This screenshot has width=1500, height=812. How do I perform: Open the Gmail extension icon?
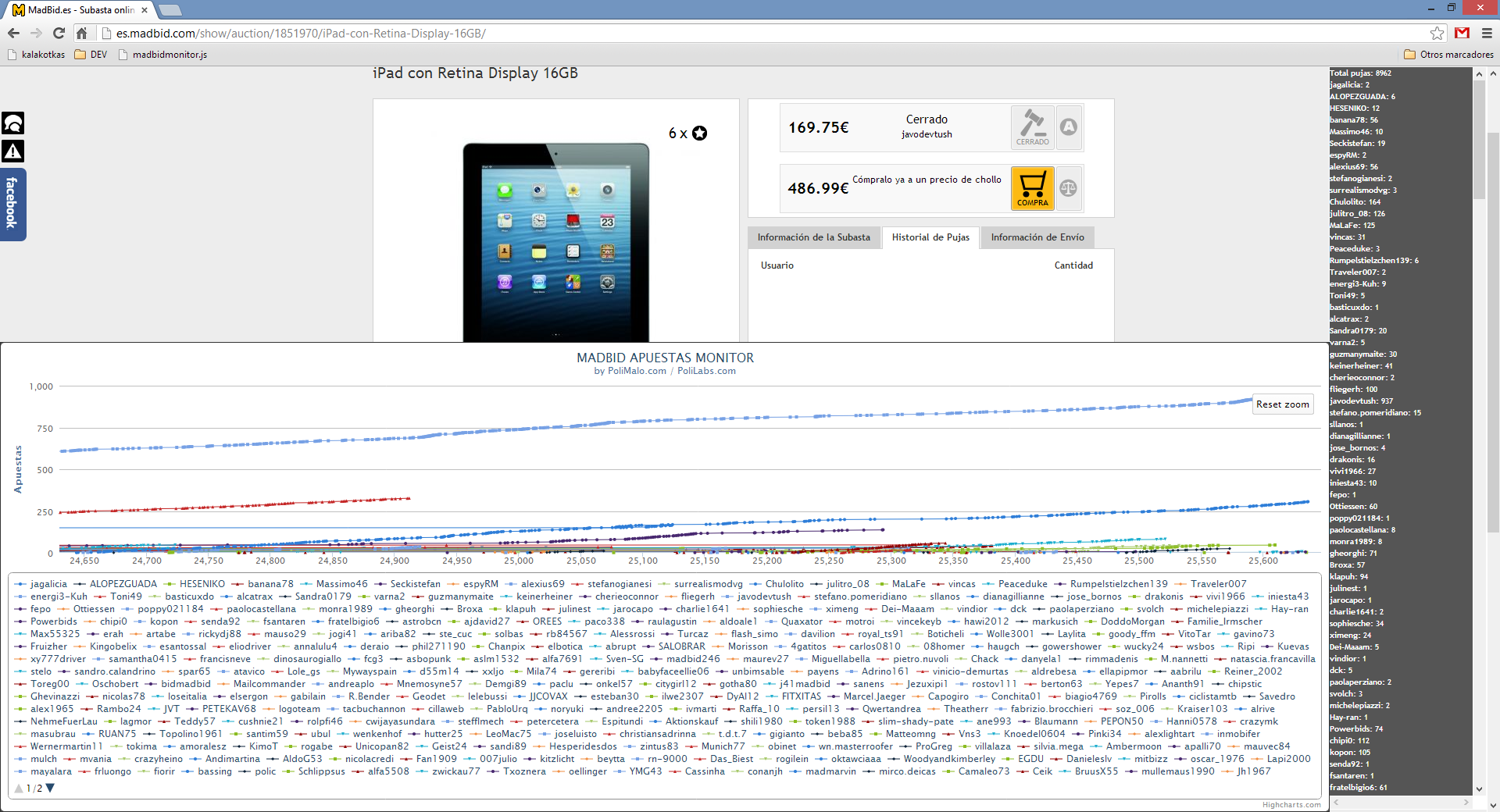(1462, 33)
